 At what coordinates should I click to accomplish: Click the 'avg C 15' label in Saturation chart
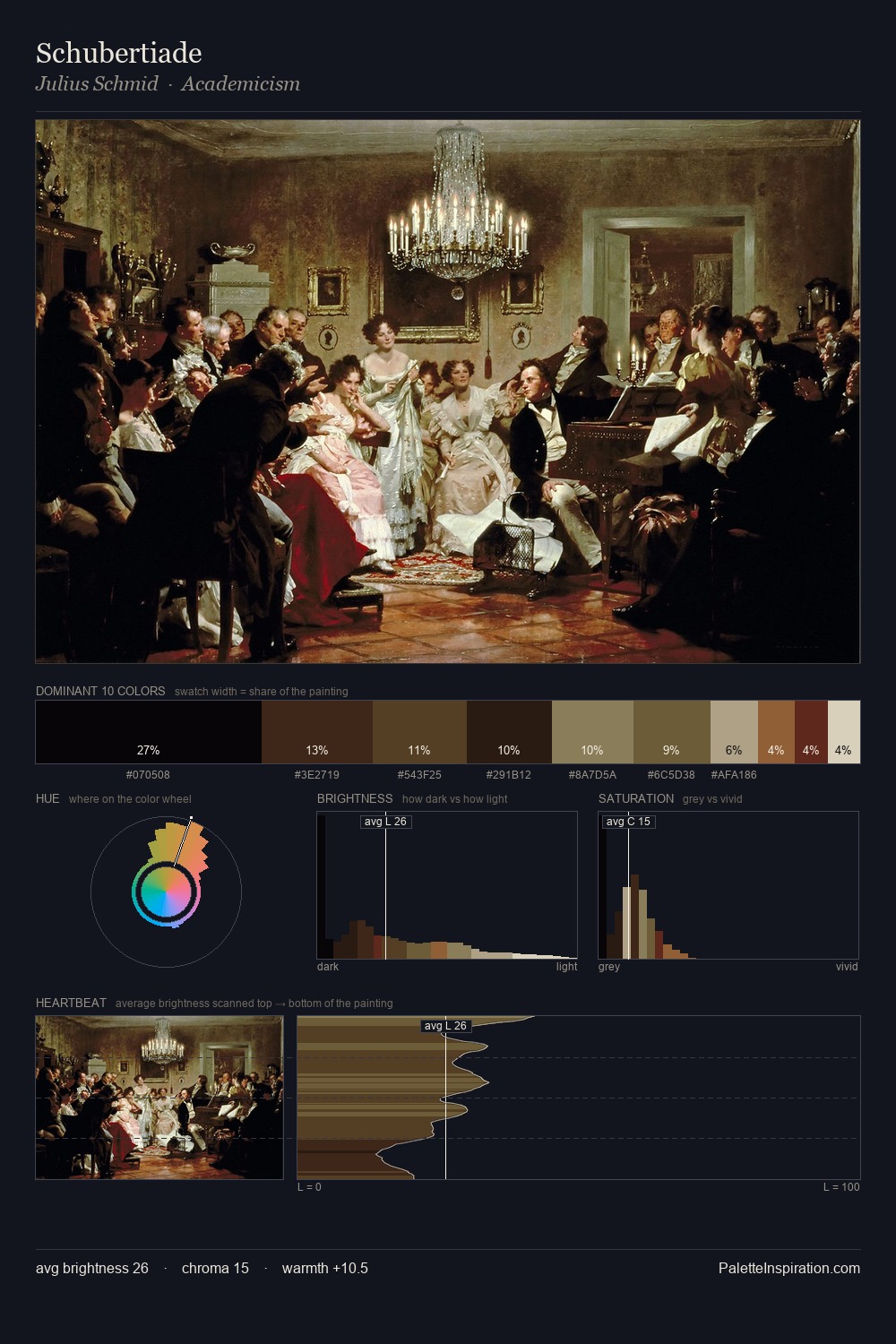click(628, 822)
